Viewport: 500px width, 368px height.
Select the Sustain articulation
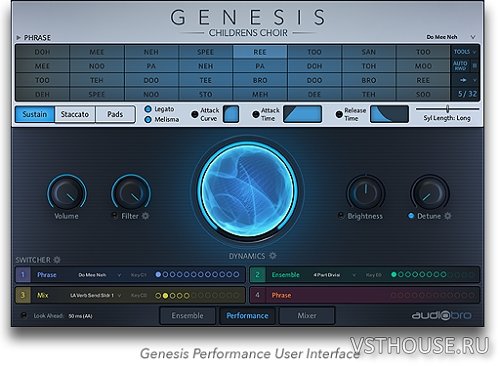point(35,114)
